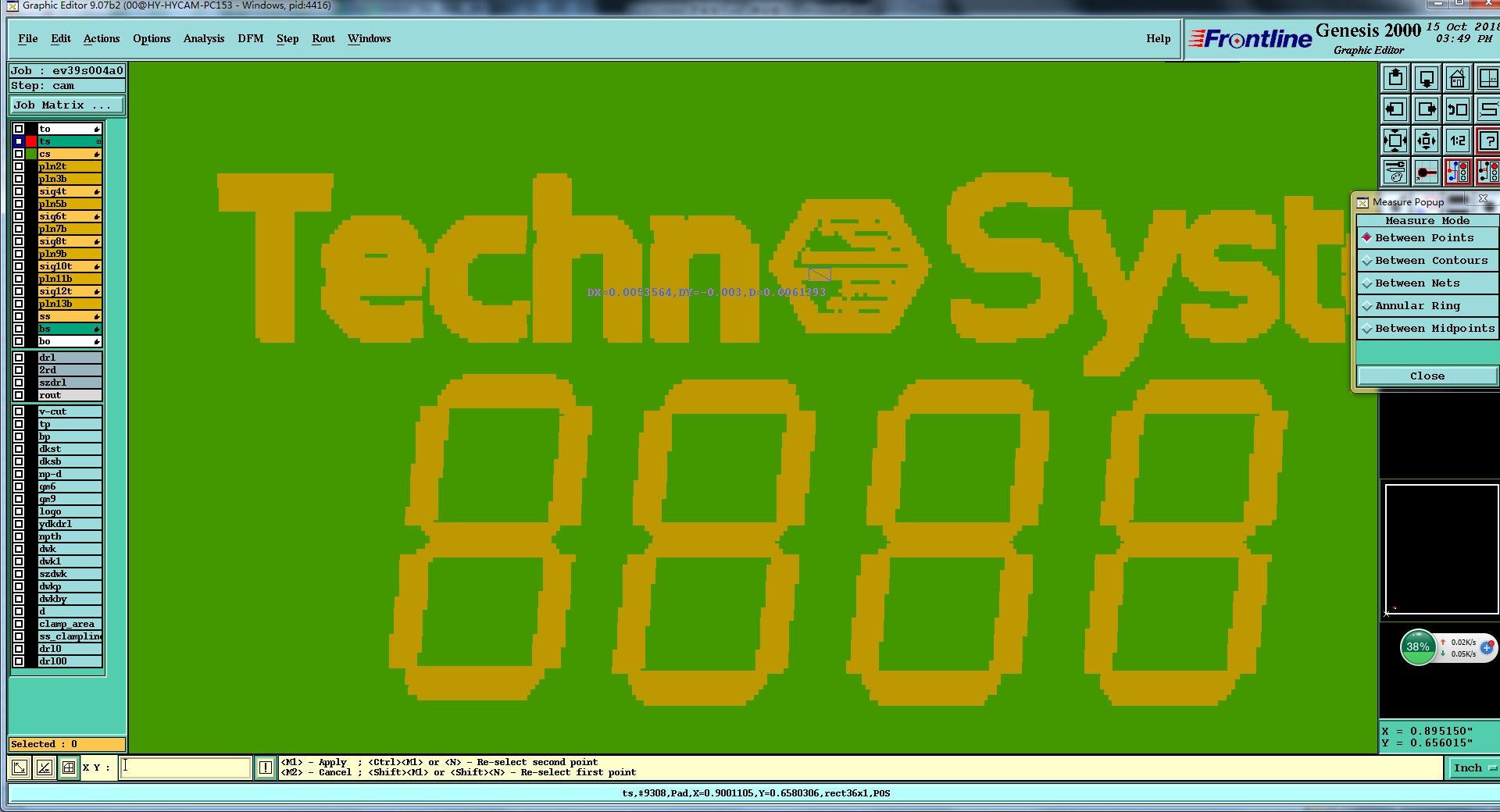Toggle the 'to' layer checkbox

[x=19, y=129]
